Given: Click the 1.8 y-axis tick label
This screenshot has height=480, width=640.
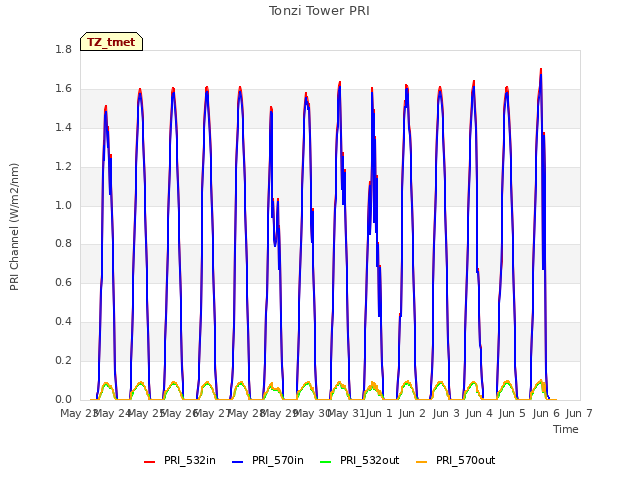Looking at the screenshot, I should click(63, 50).
